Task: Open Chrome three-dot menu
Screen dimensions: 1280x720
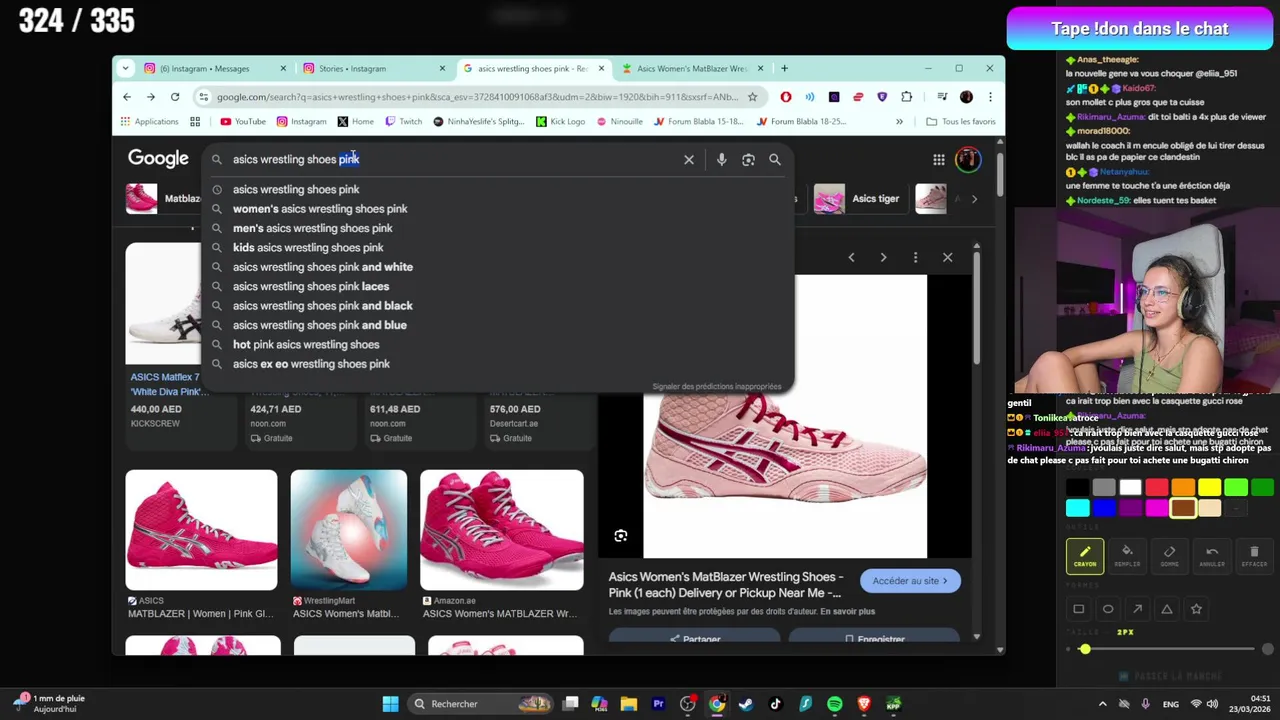Action: pyautogui.click(x=990, y=97)
